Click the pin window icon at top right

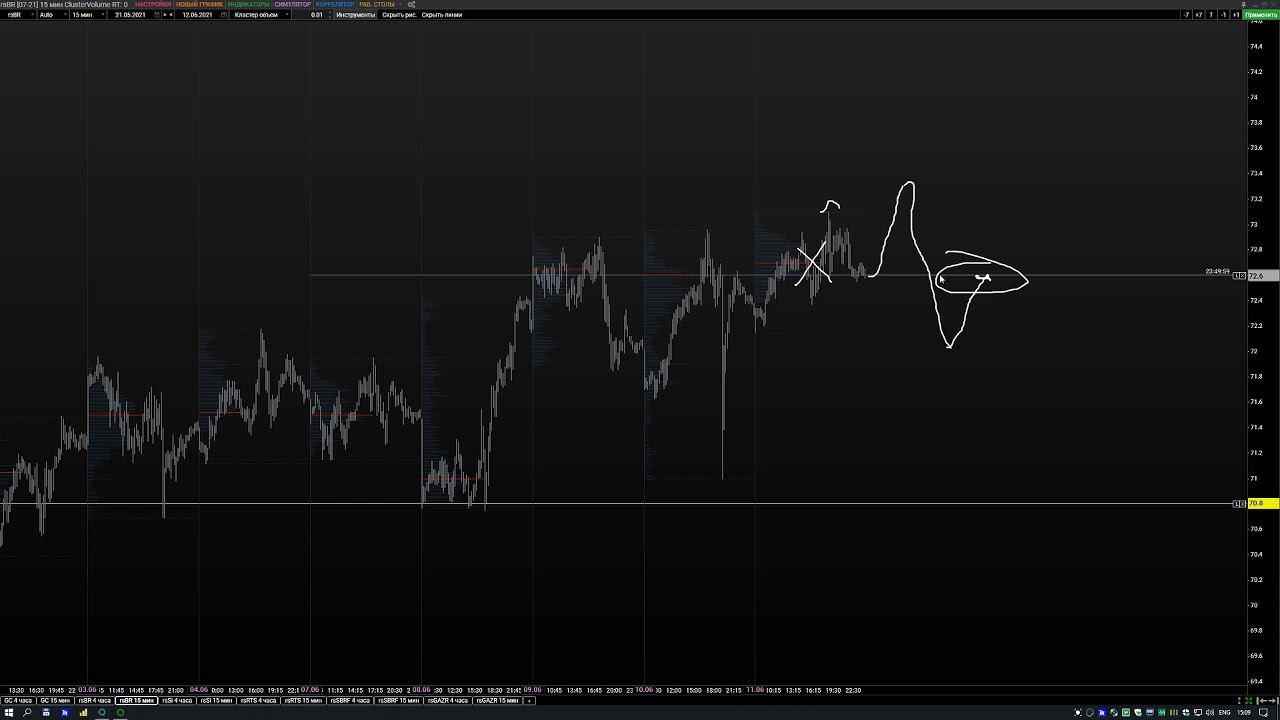point(1244,4)
